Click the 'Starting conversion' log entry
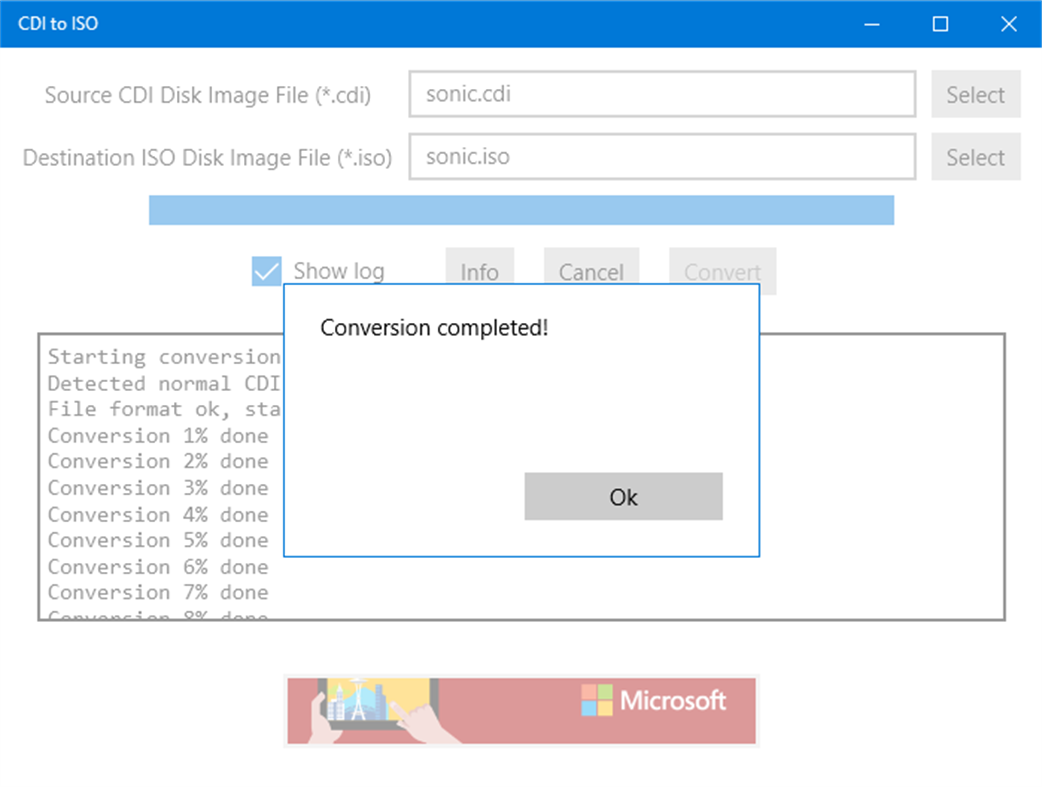 tap(163, 356)
